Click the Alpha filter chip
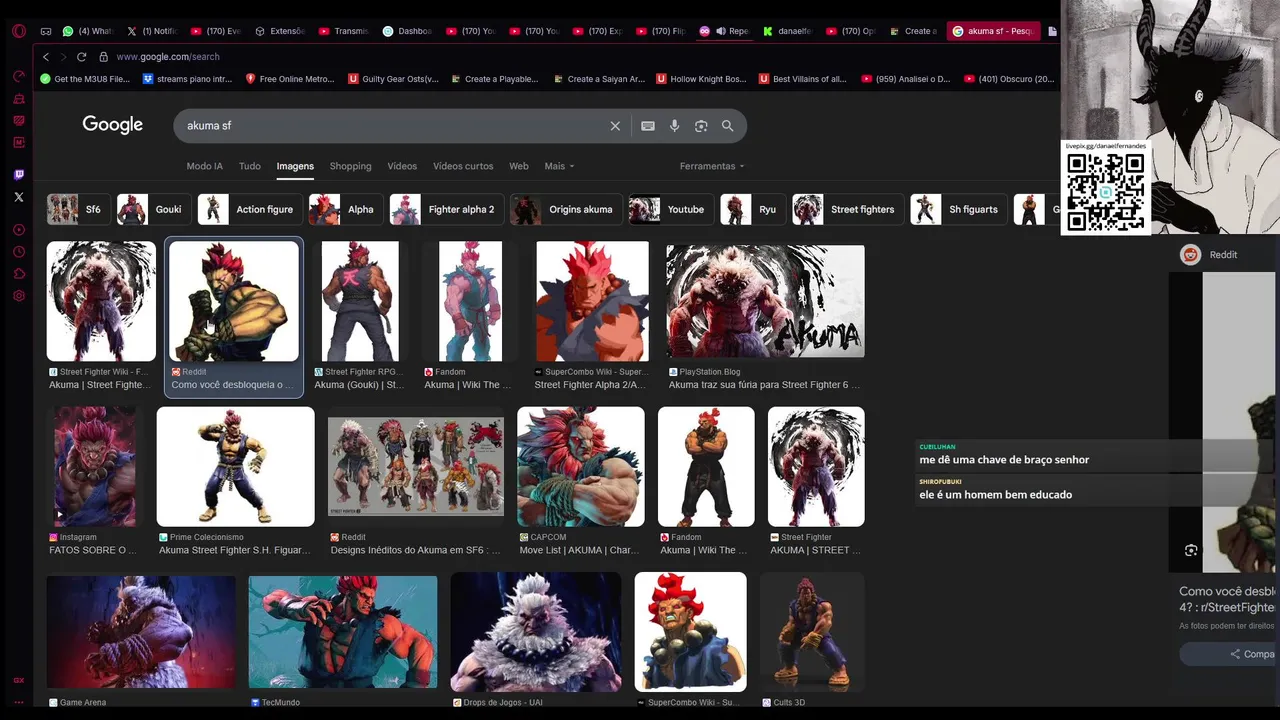 pos(345,209)
